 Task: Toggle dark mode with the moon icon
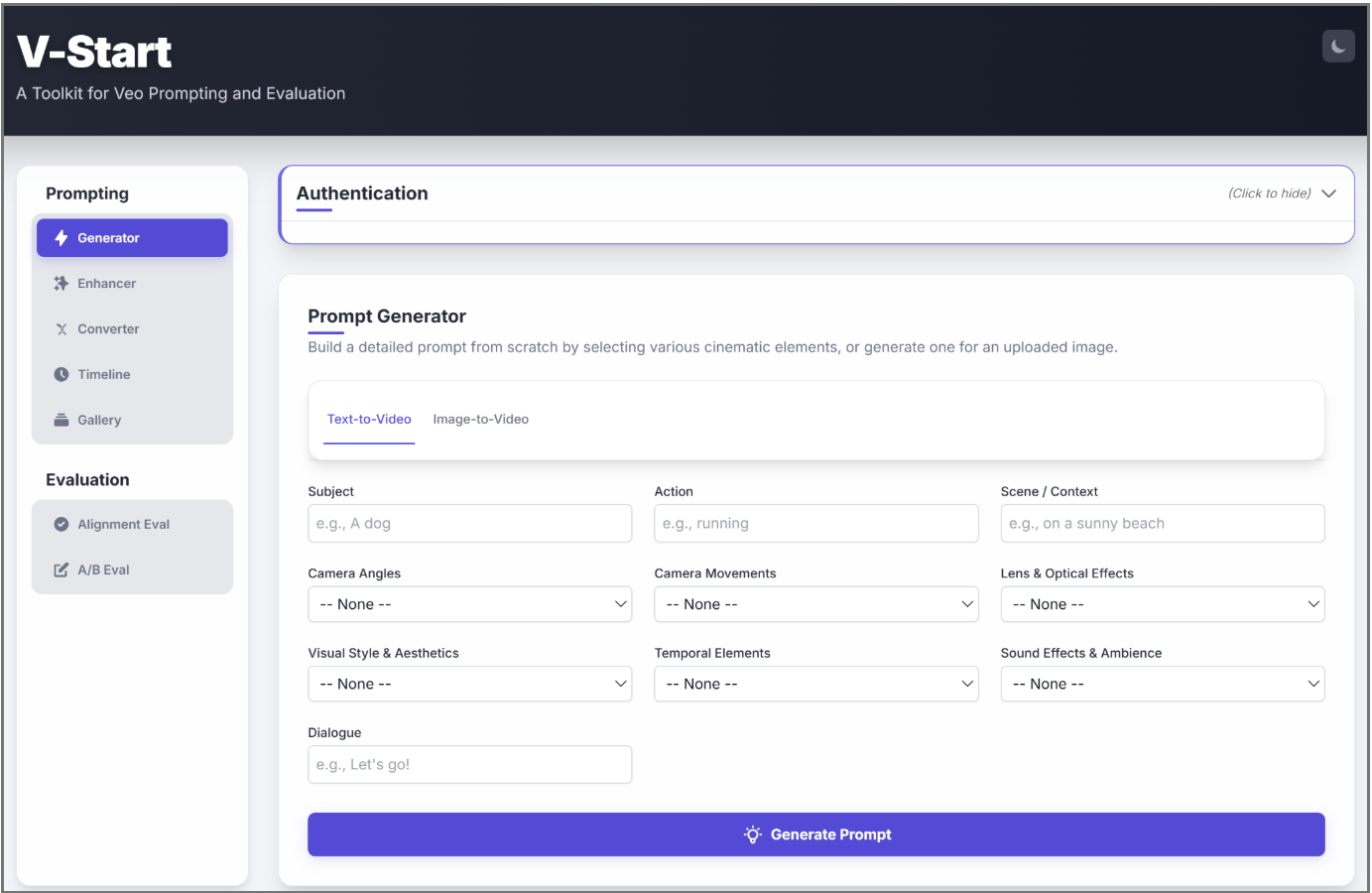pyautogui.click(x=1338, y=46)
